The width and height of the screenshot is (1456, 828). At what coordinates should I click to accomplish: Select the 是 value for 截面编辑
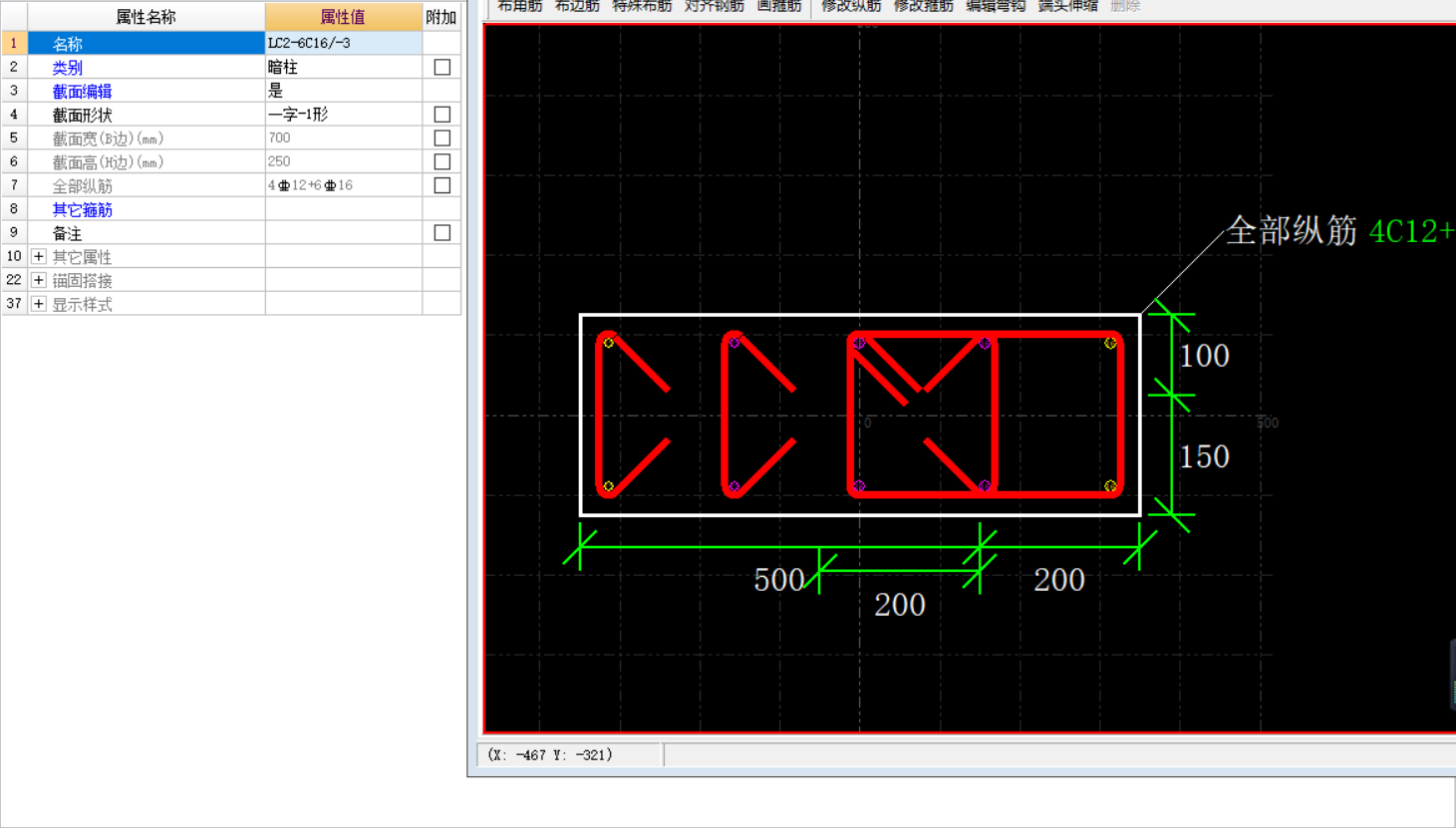point(344,91)
